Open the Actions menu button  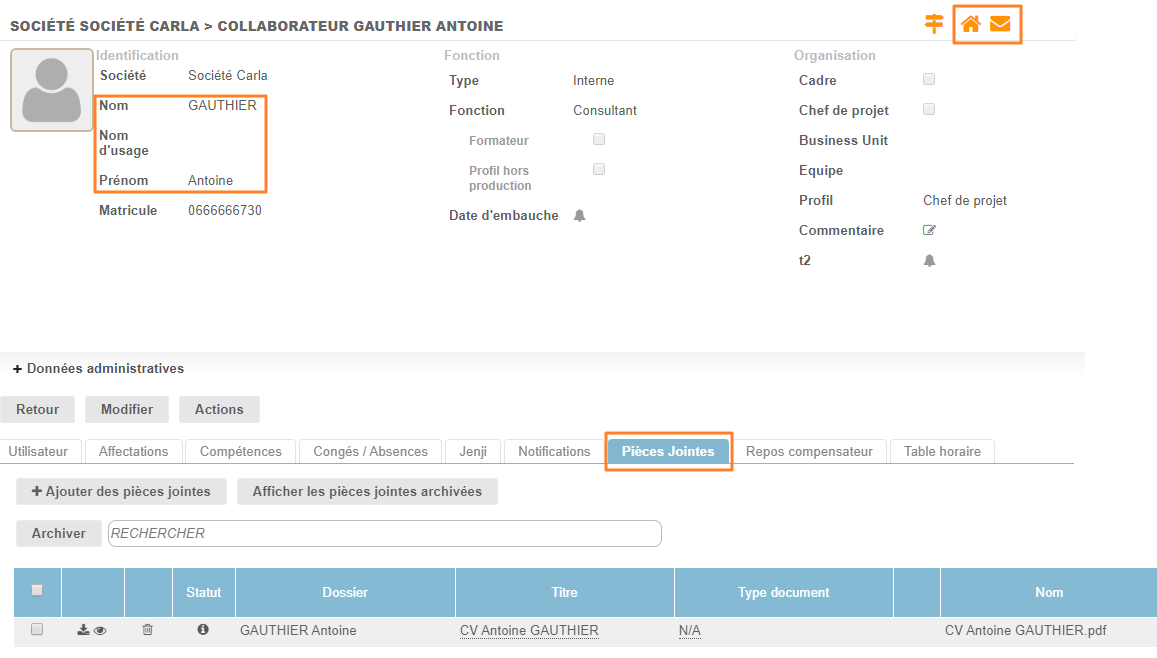coord(219,409)
